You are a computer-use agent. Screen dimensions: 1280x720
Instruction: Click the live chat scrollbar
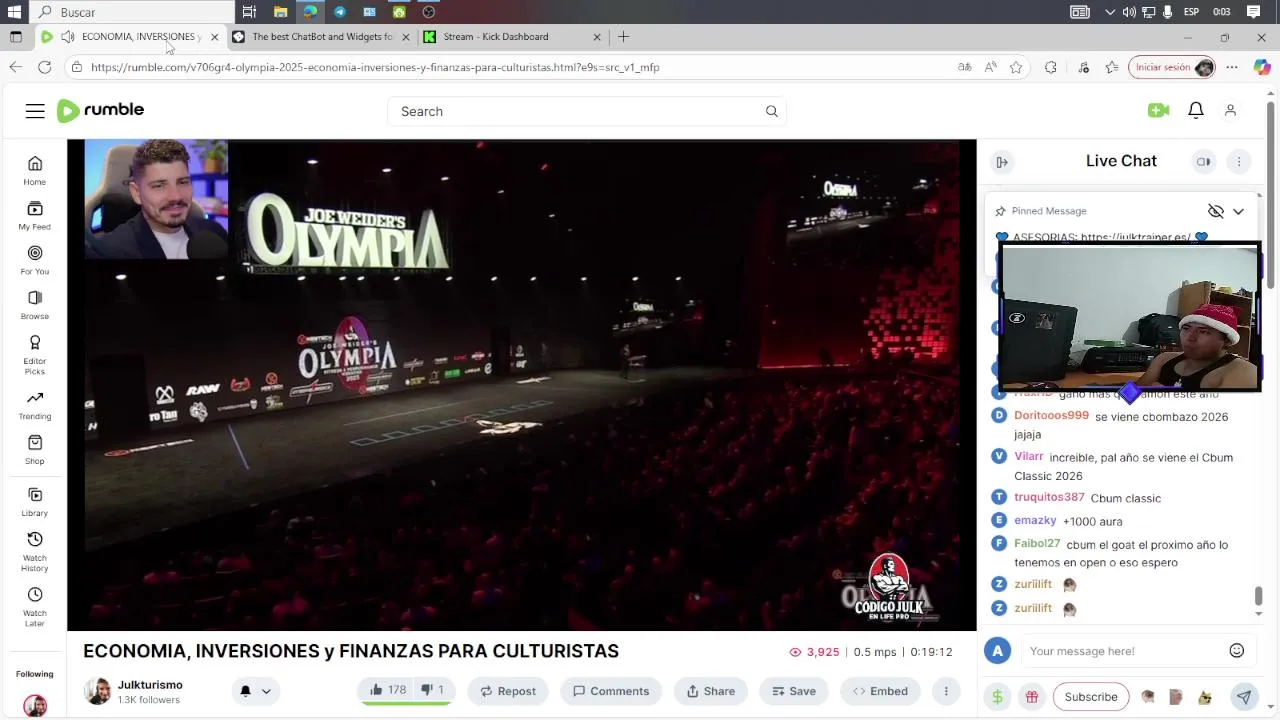pos(1259,596)
